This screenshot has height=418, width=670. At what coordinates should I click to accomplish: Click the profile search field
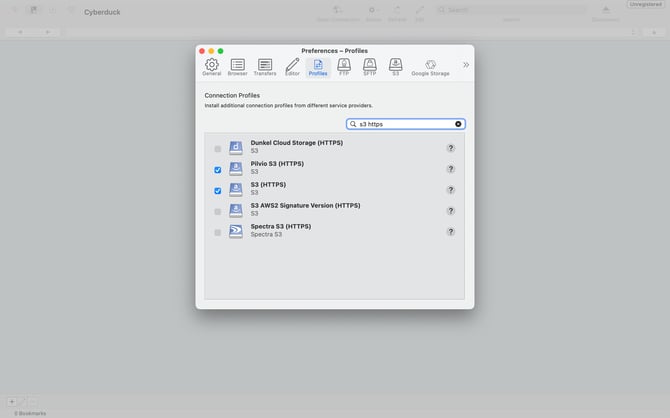406,124
